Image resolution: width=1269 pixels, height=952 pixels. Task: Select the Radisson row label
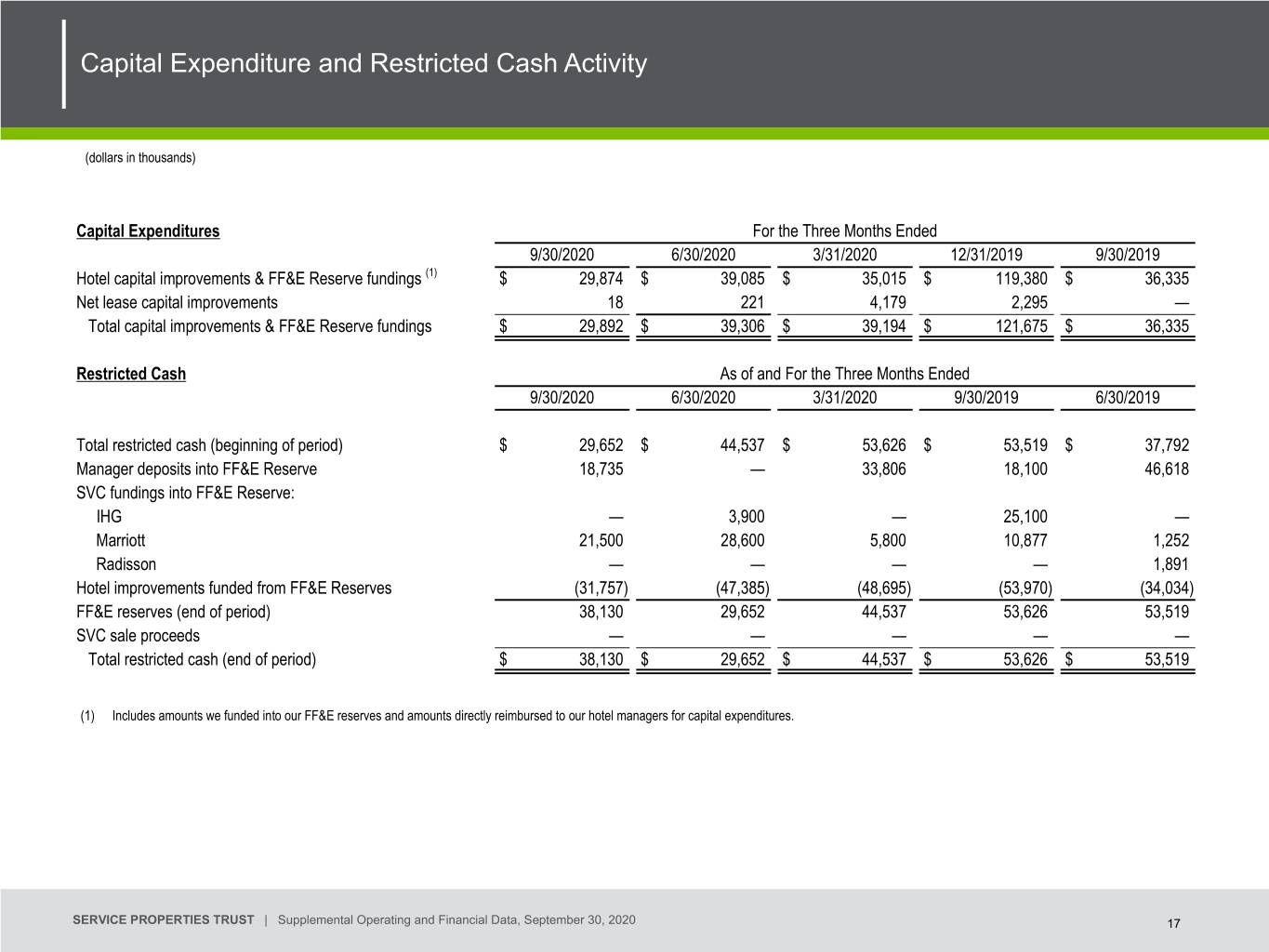tap(126, 564)
